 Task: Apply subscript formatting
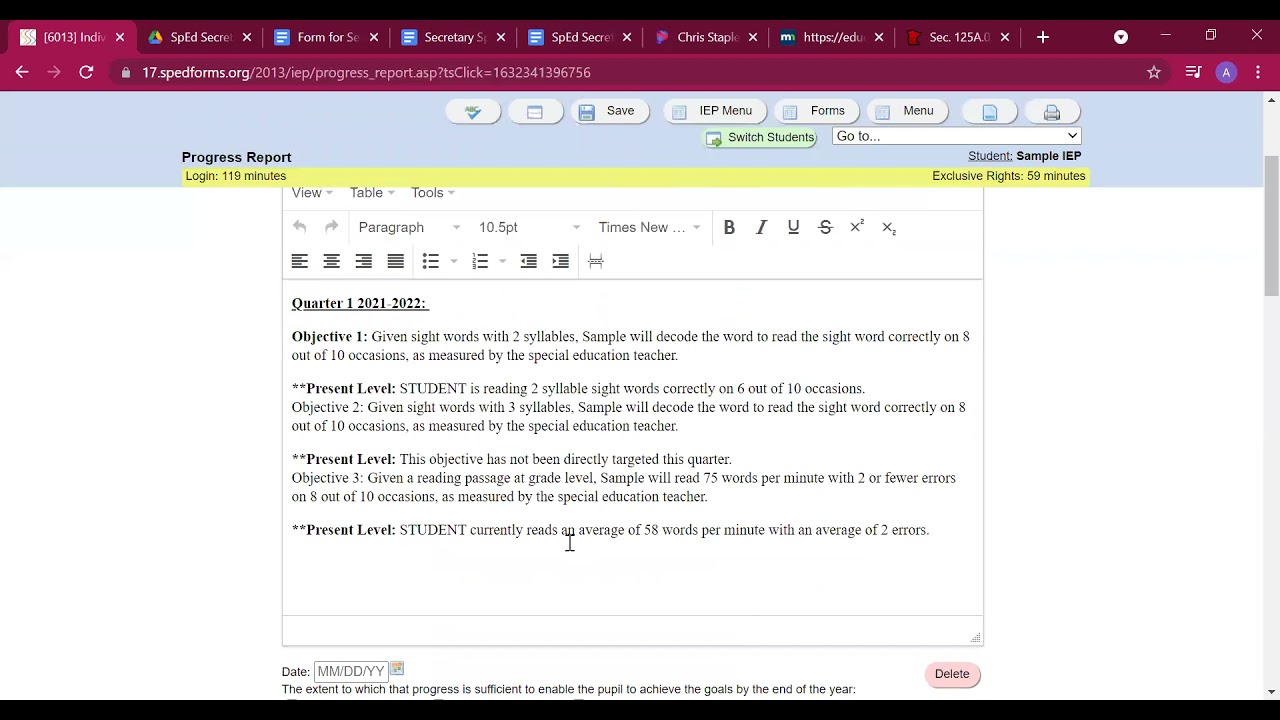pos(889,227)
